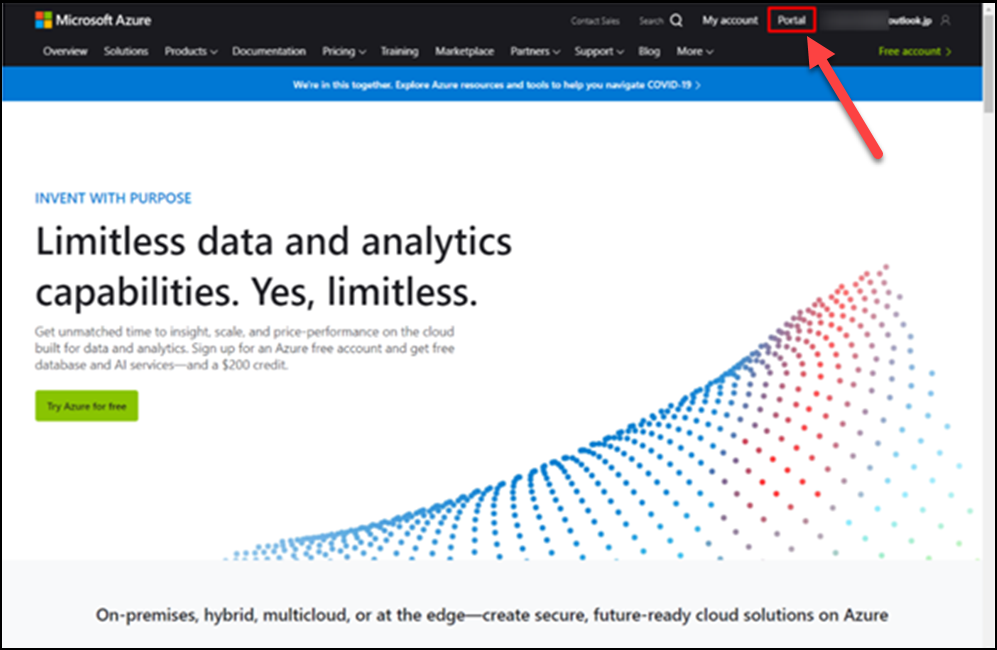Open the Blog menu item
Viewport: 997px width, 650px height.
649,52
